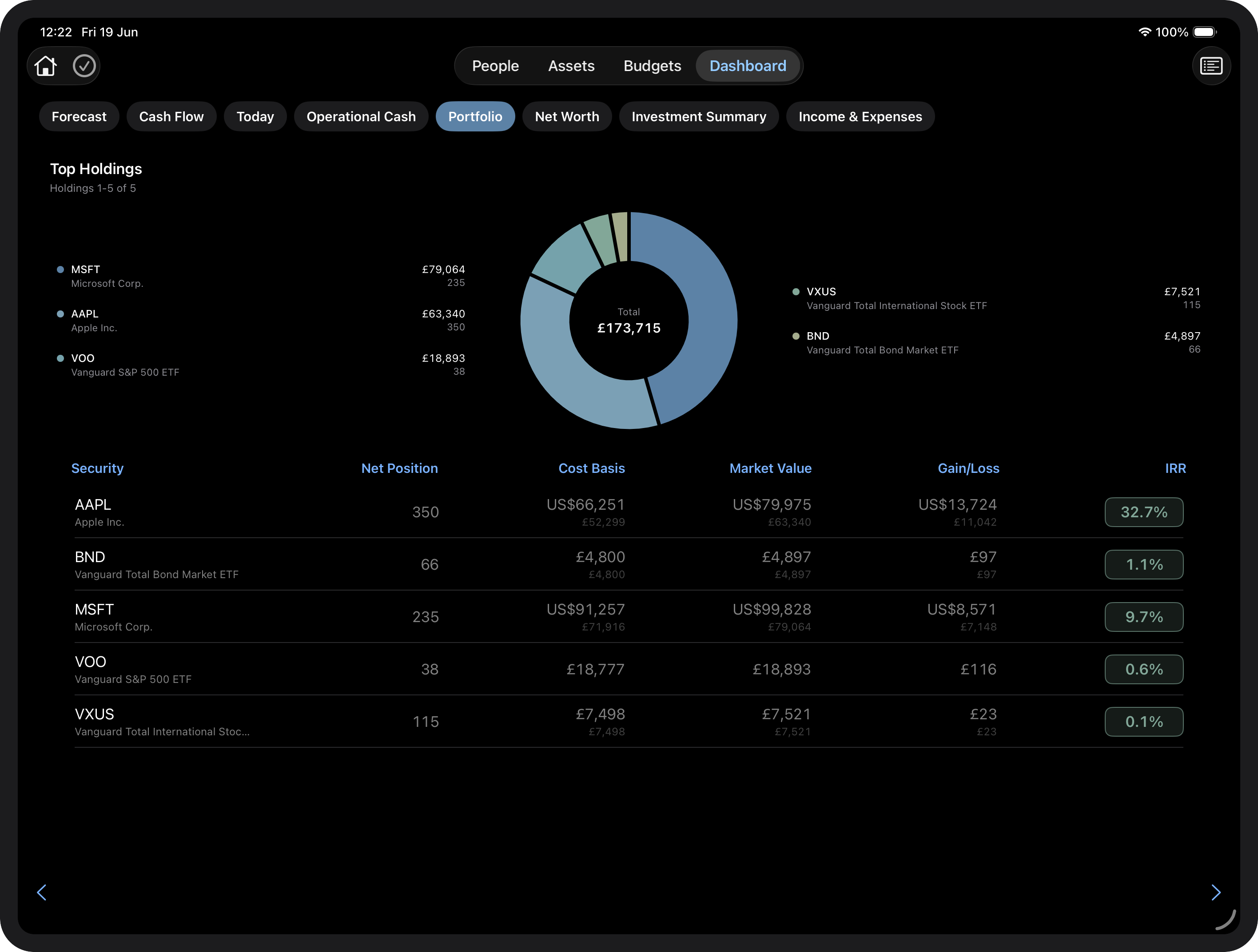Open the Income & Expenses view

860,116
